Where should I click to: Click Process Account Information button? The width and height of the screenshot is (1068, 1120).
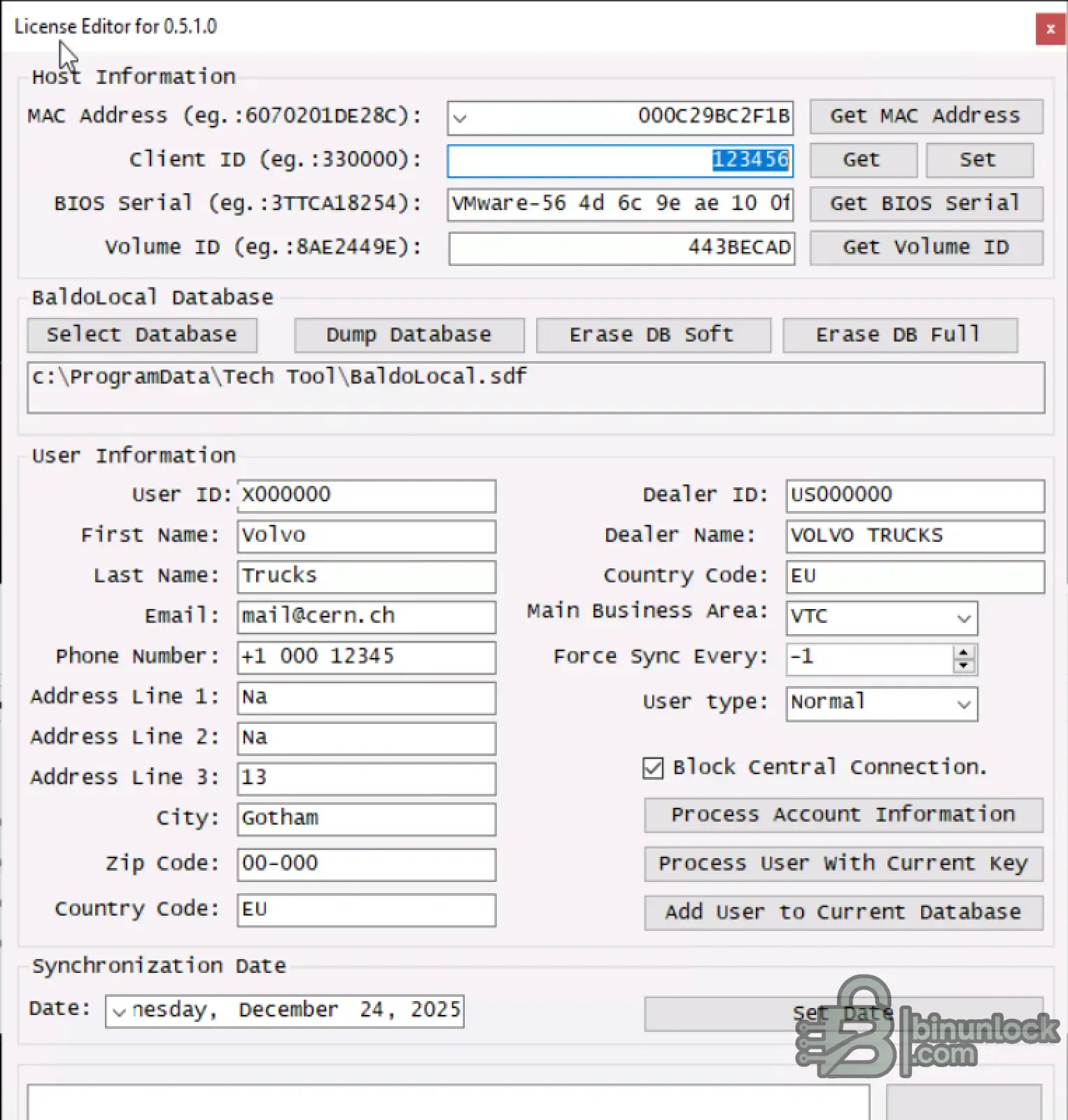(x=843, y=815)
